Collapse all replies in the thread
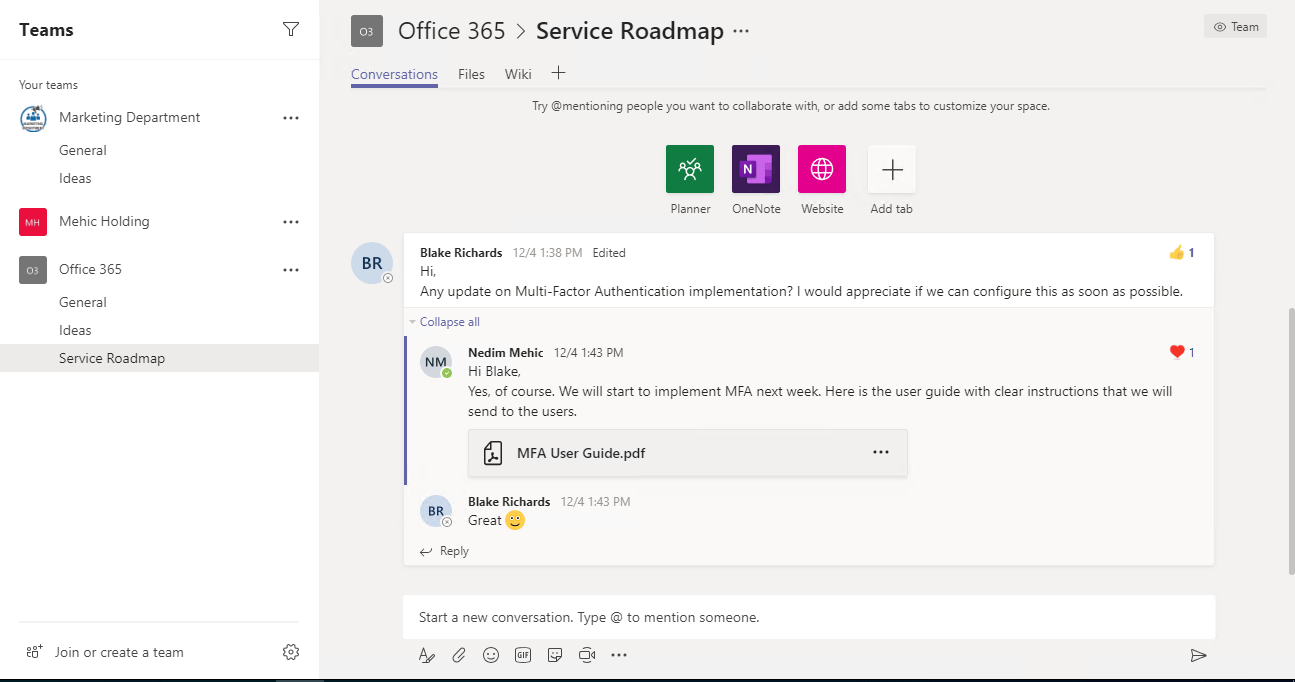 [x=449, y=322]
